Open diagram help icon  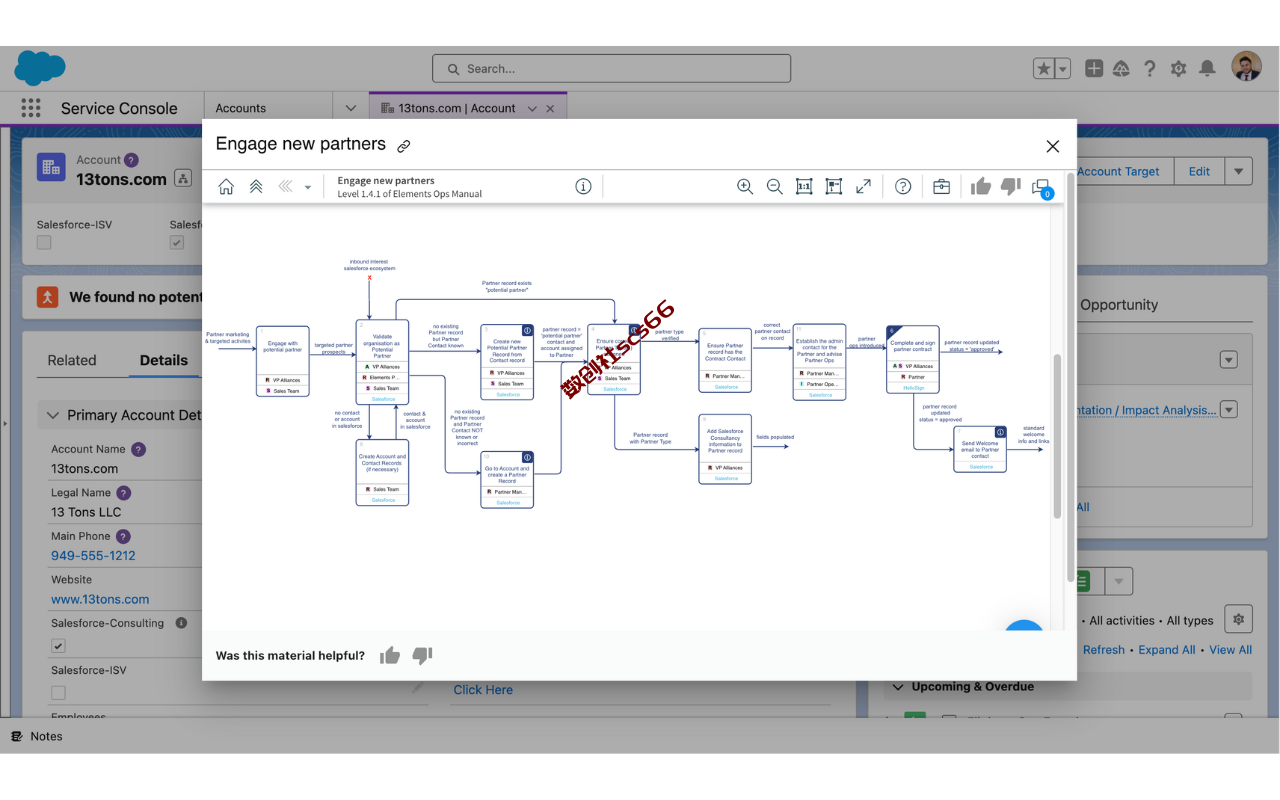click(903, 187)
